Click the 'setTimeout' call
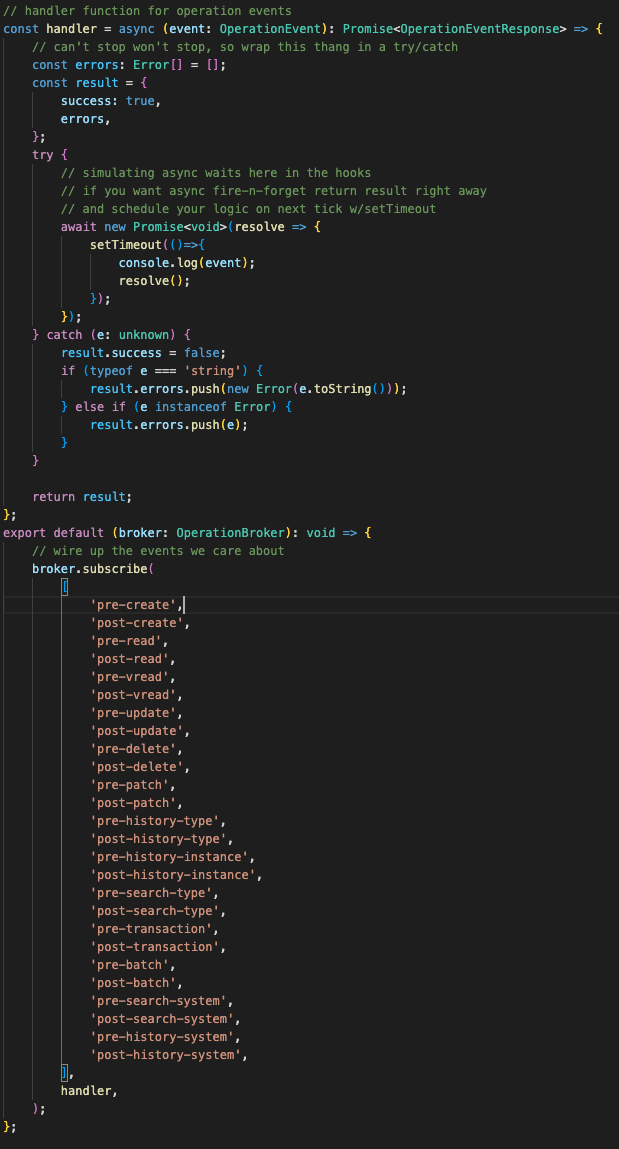This screenshot has height=1149, width=619. (x=126, y=245)
